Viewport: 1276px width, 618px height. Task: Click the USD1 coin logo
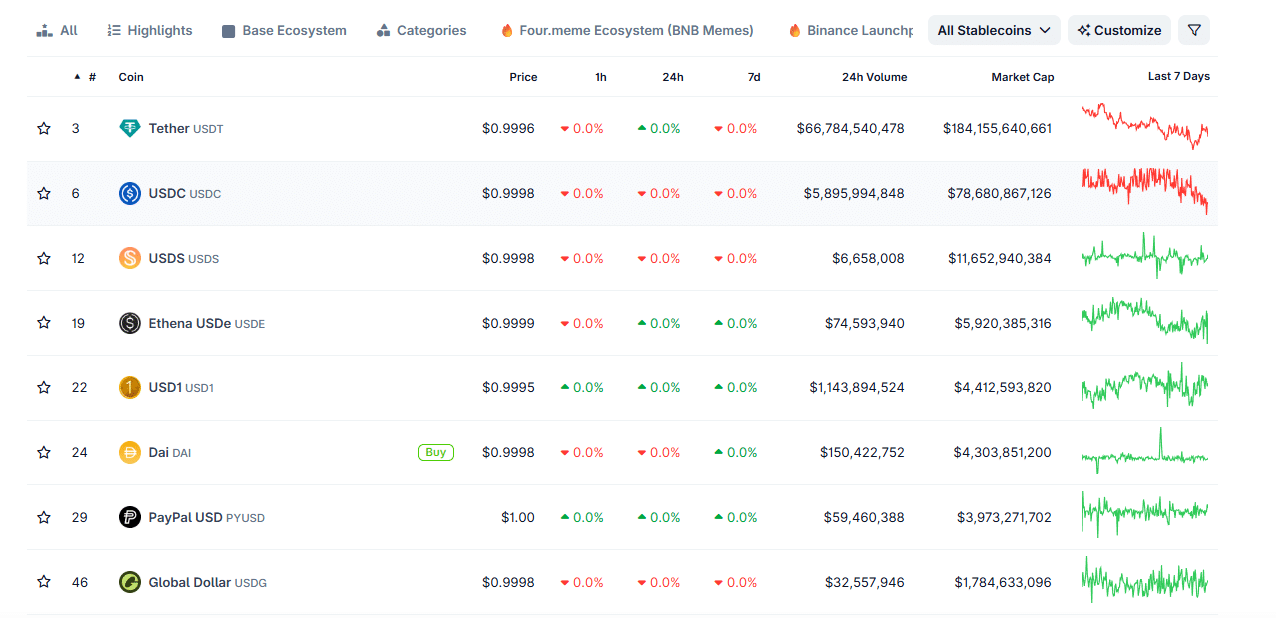131,387
